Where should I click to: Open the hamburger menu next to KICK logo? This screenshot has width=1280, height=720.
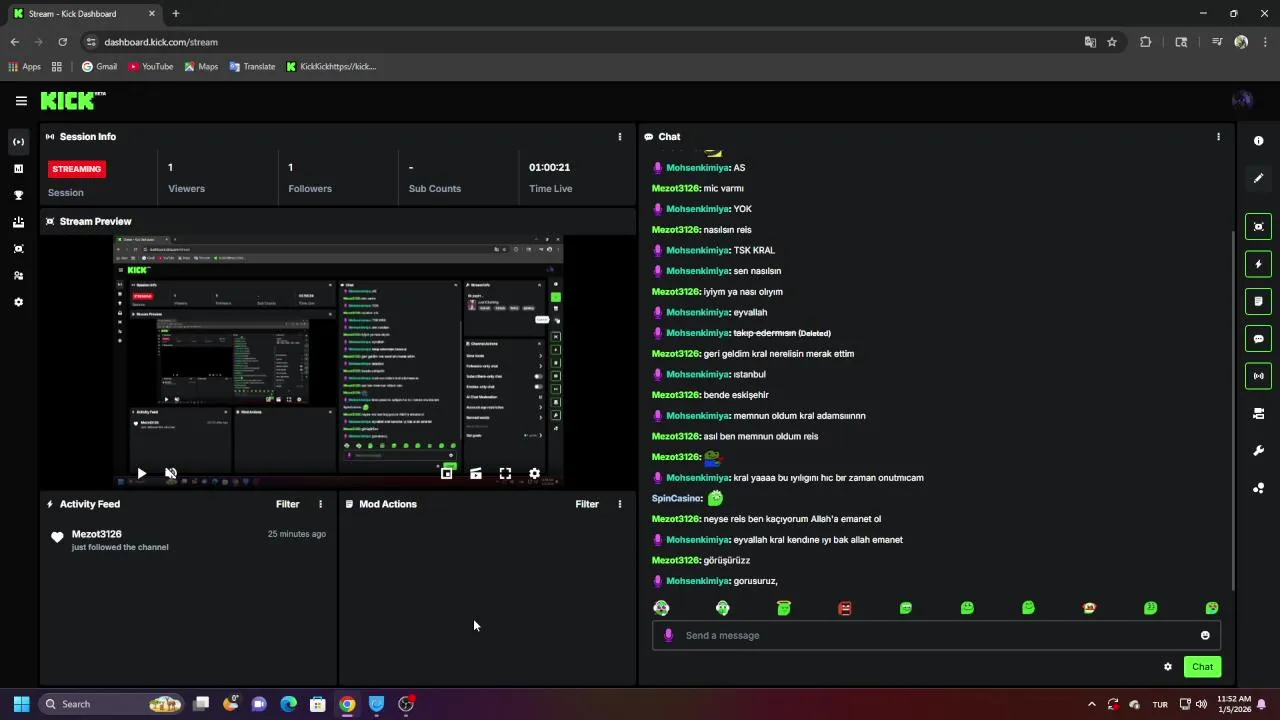tap(21, 101)
